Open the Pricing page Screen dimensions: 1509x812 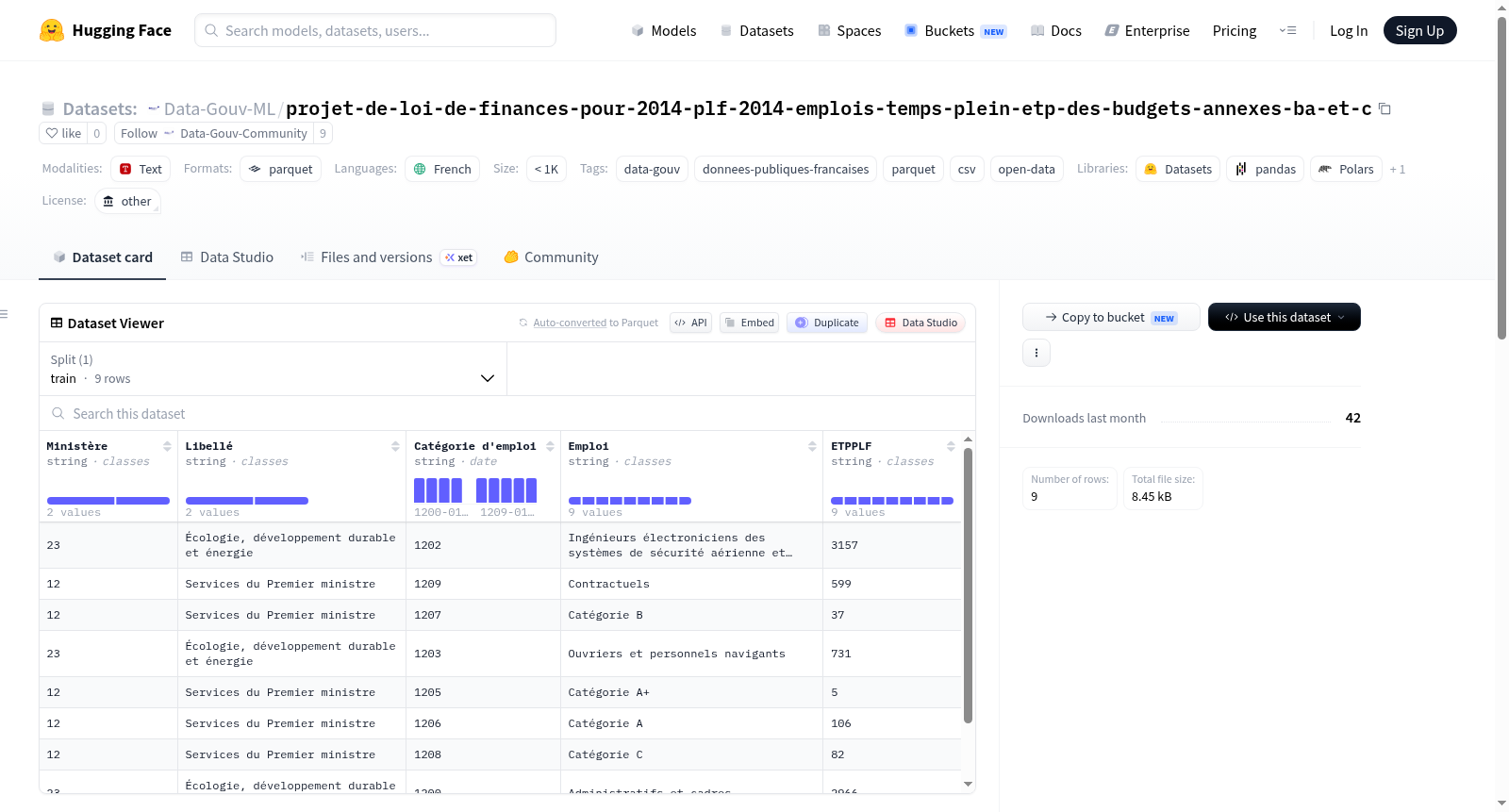(1235, 30)
